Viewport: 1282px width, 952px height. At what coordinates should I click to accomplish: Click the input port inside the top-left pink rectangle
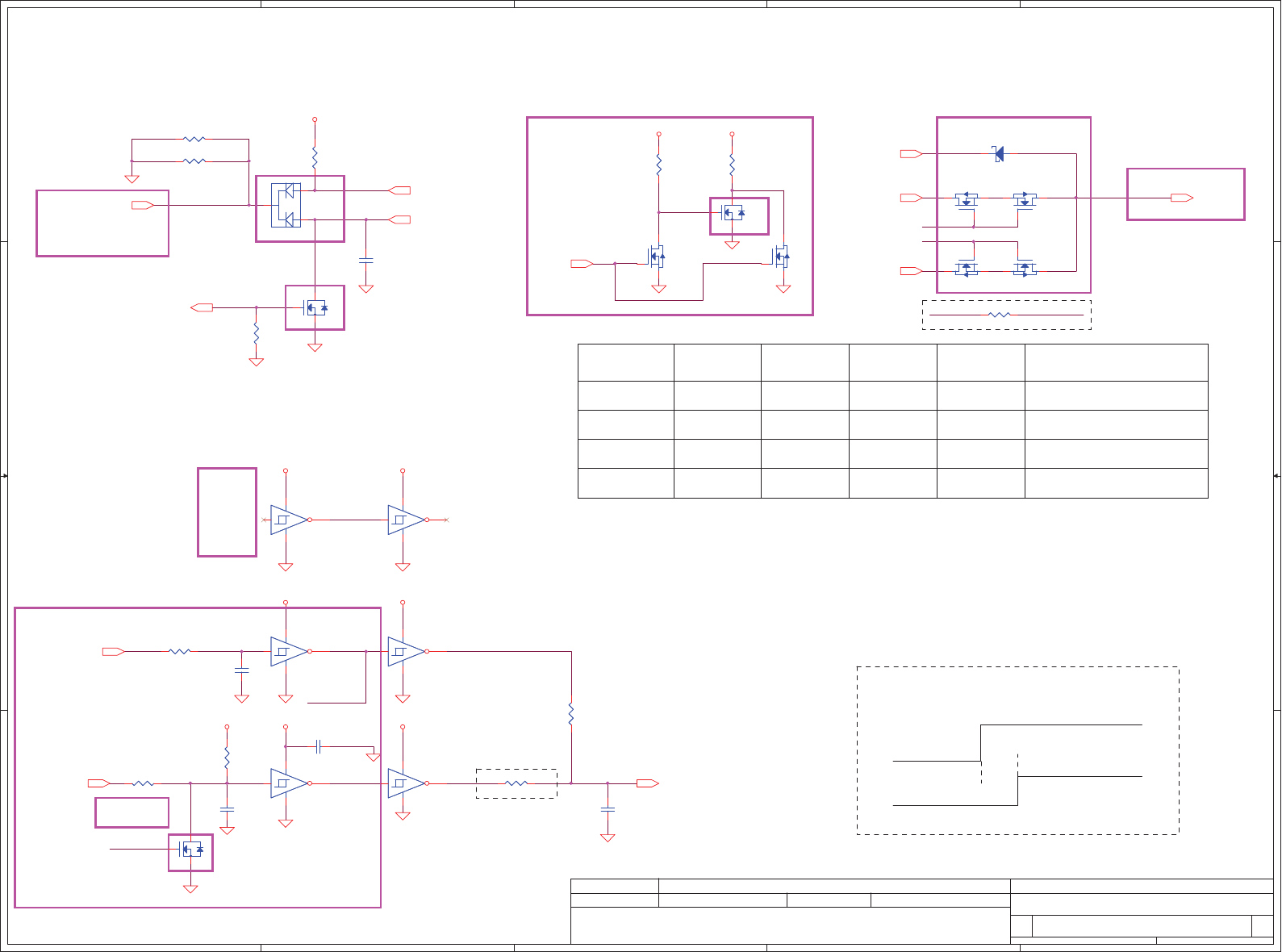pos(143,206)
